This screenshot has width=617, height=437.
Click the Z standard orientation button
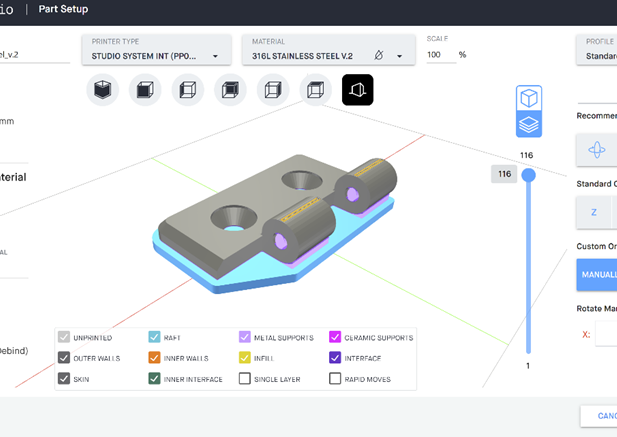point(594,212)
